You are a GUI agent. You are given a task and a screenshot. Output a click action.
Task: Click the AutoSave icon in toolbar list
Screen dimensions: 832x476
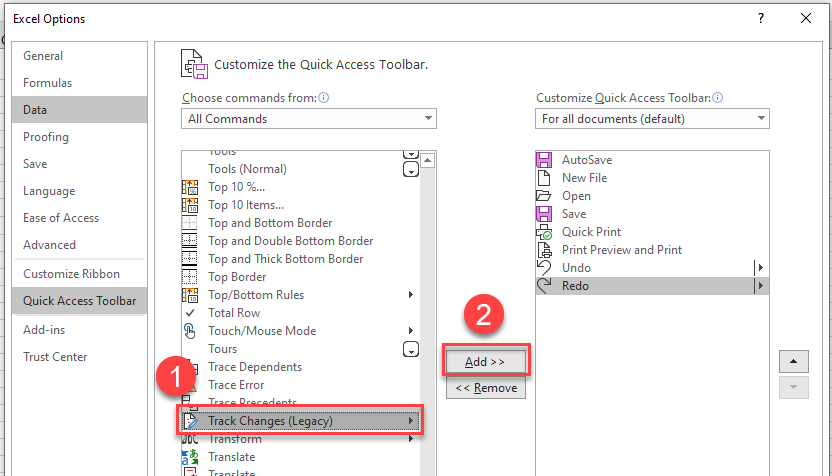pyautogui.click(x=544, y=160)
